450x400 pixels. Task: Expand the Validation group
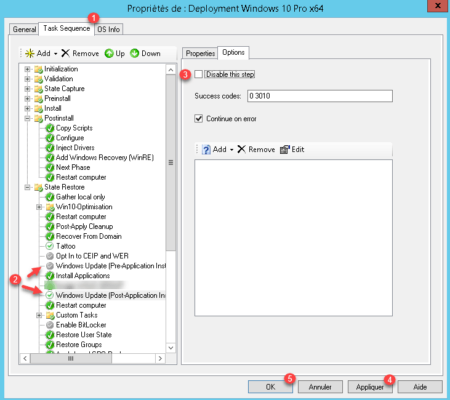(28, 79)
